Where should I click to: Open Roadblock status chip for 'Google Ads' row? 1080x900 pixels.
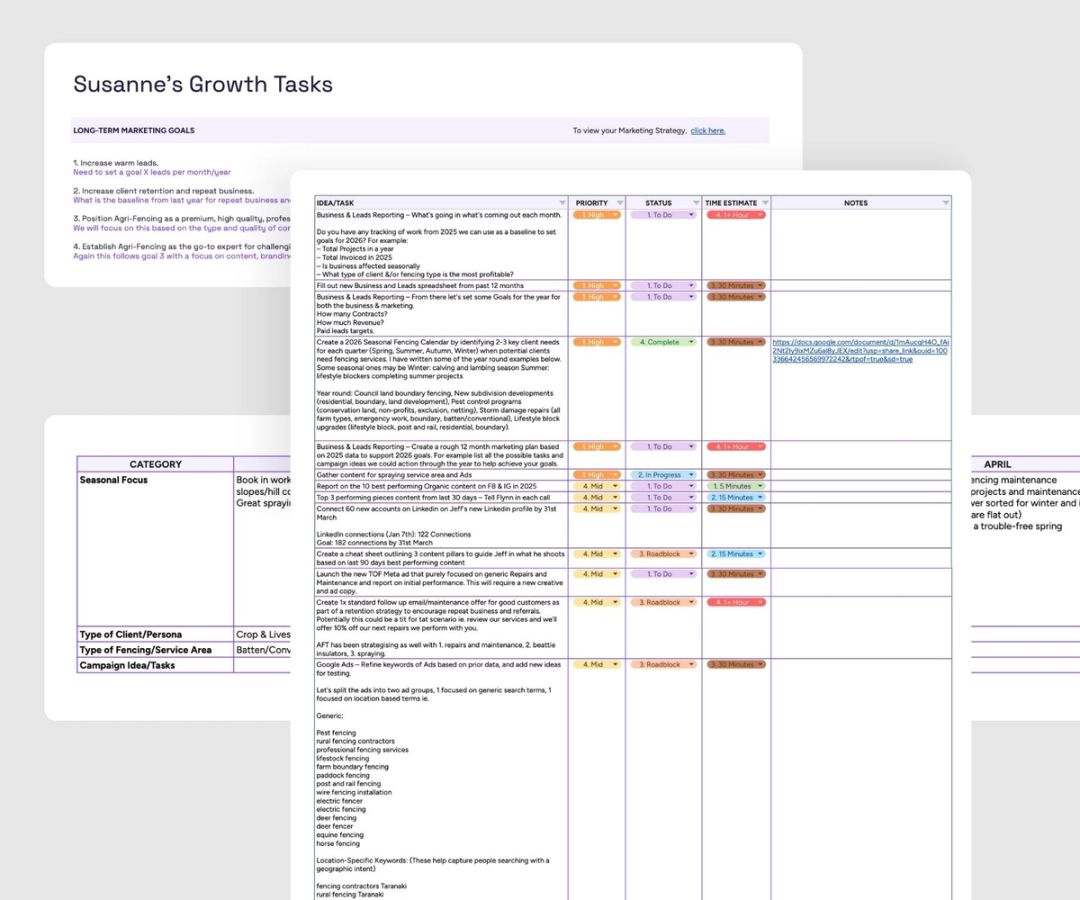(x=663, y=664)
